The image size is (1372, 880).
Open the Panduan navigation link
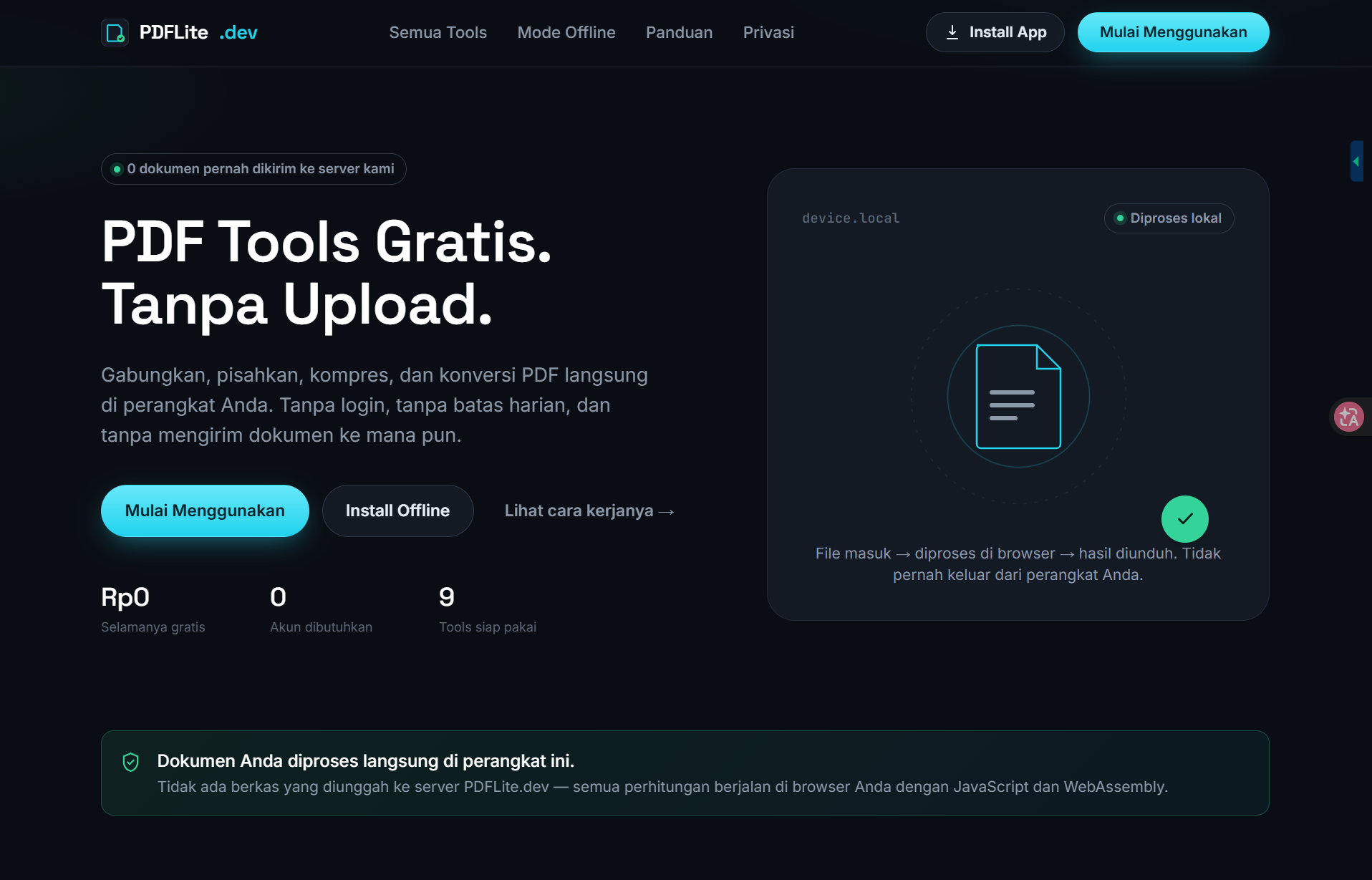[679, 32]
